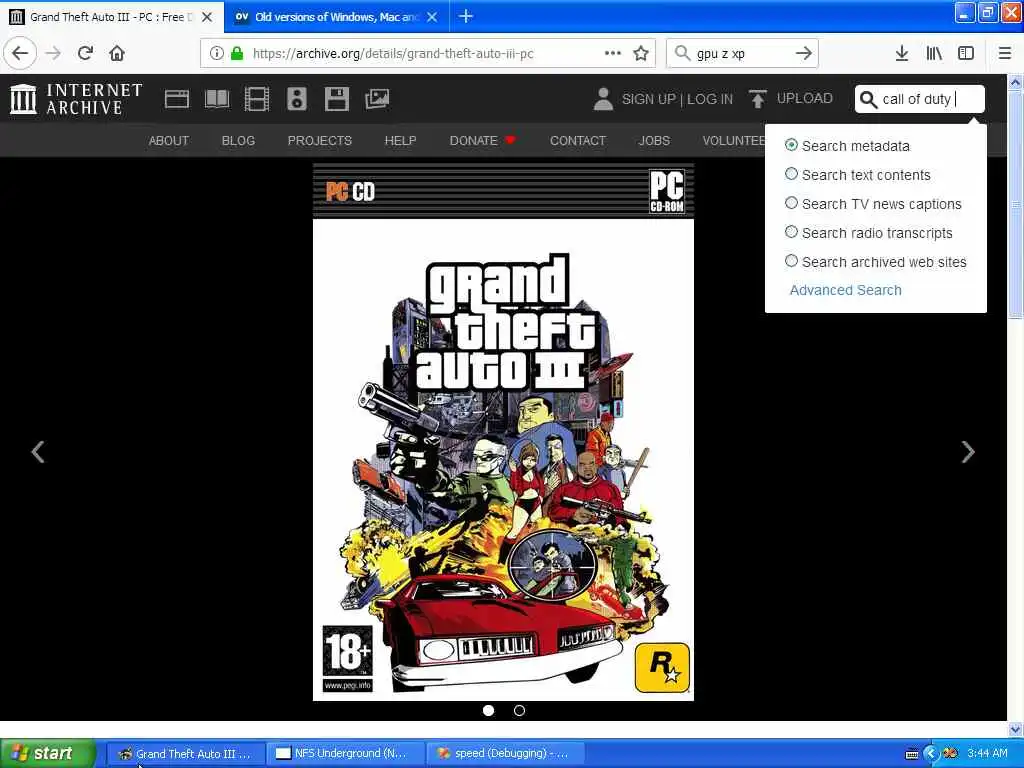This screenshot has width=1024, height=768.
Task: Expand hidden system tray icons arrow
Action: 931,754
